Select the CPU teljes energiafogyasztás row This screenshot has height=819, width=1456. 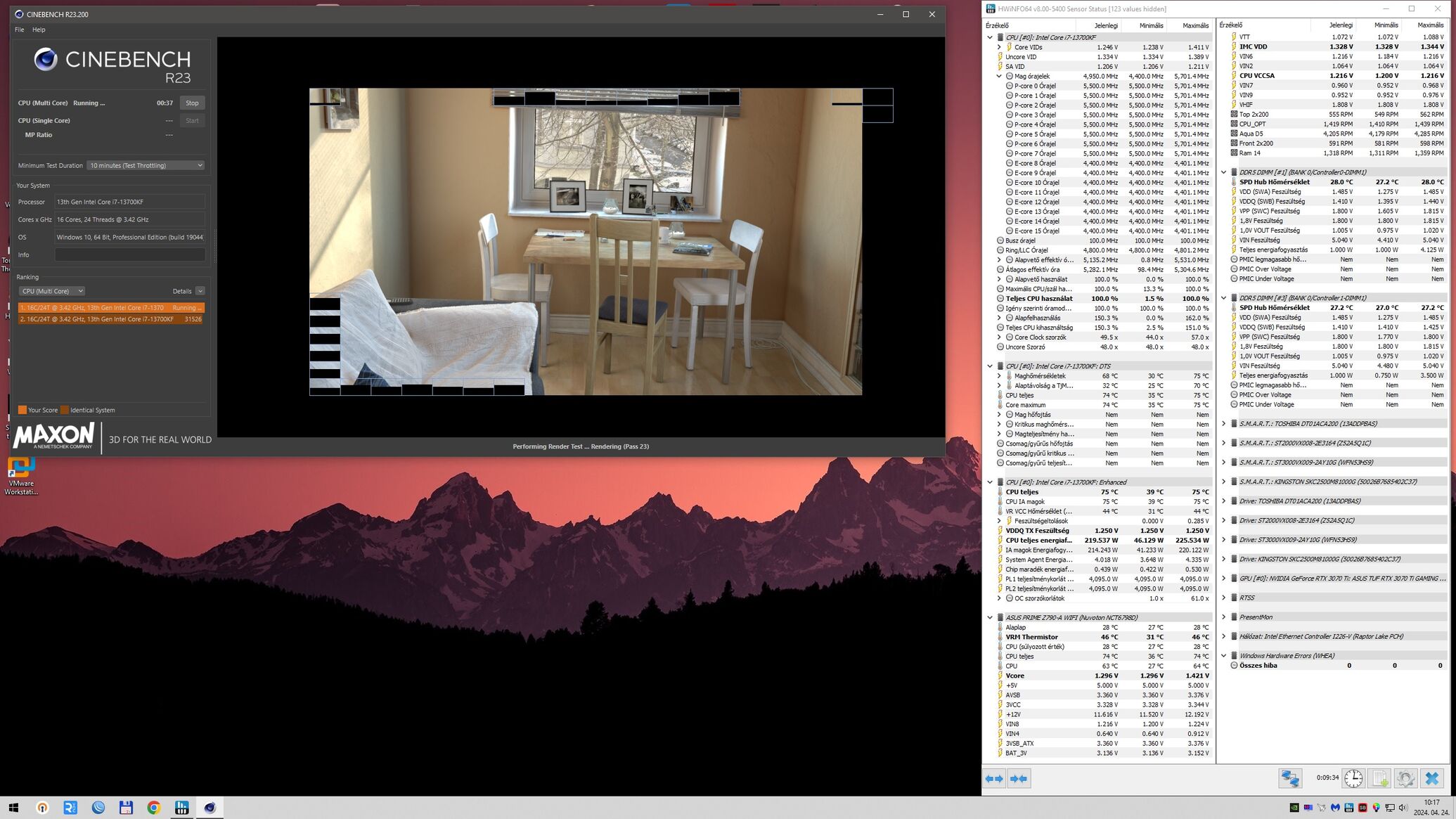pyautogui.click(x=1103, y=541)
